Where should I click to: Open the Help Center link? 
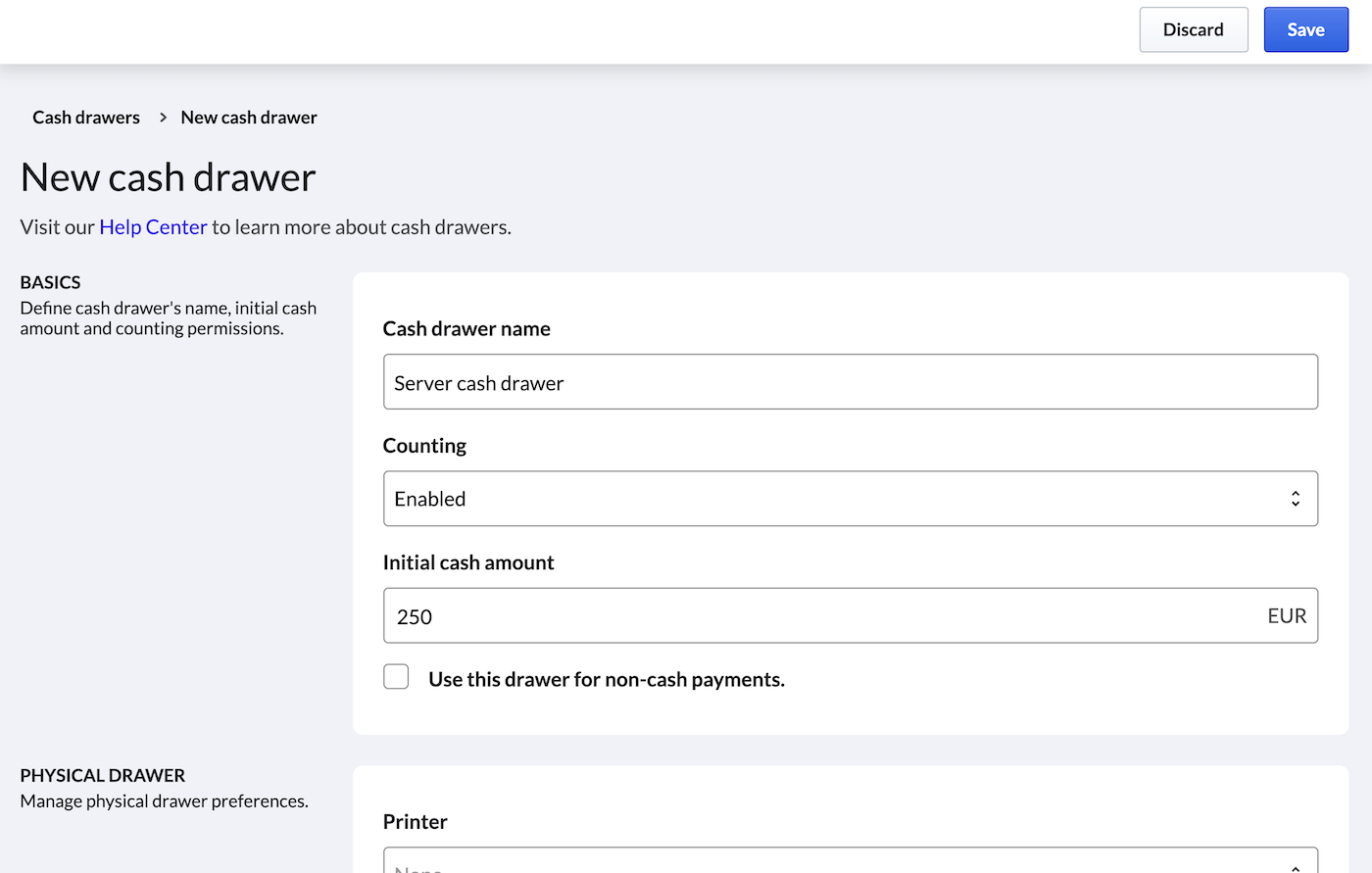tap(153, 227)
